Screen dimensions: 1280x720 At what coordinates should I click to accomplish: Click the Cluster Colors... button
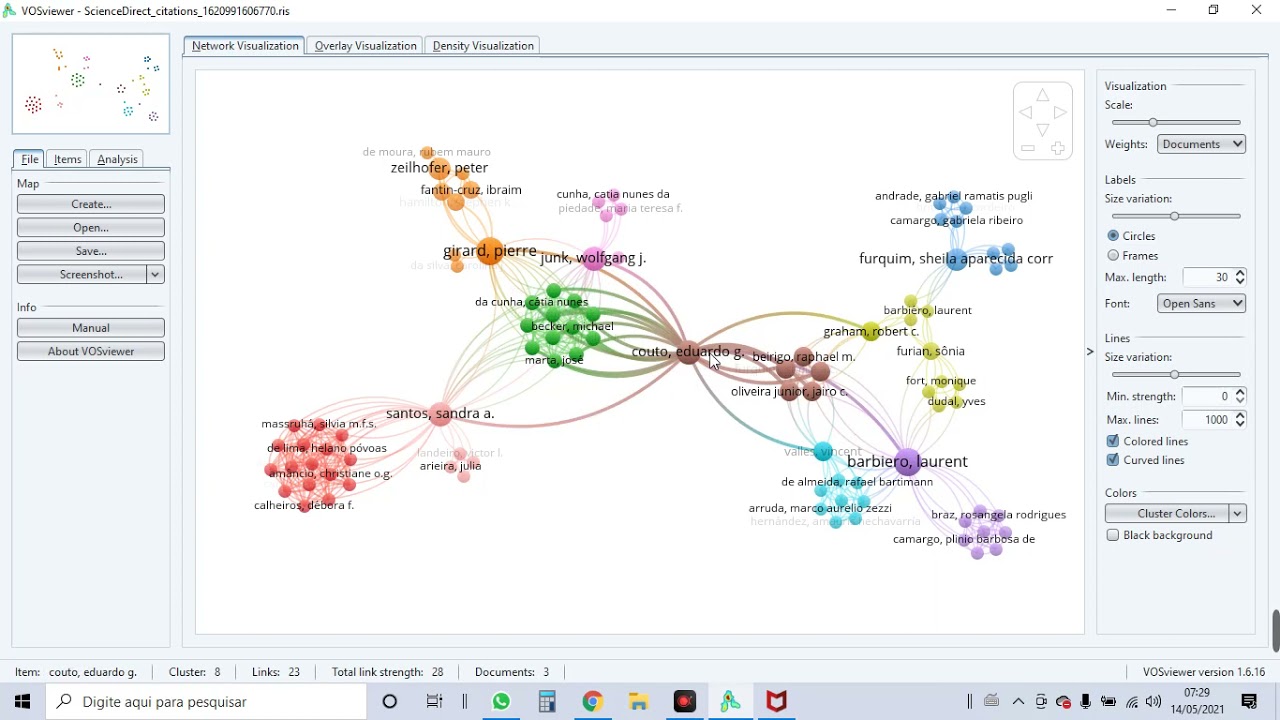point(1168,513)
